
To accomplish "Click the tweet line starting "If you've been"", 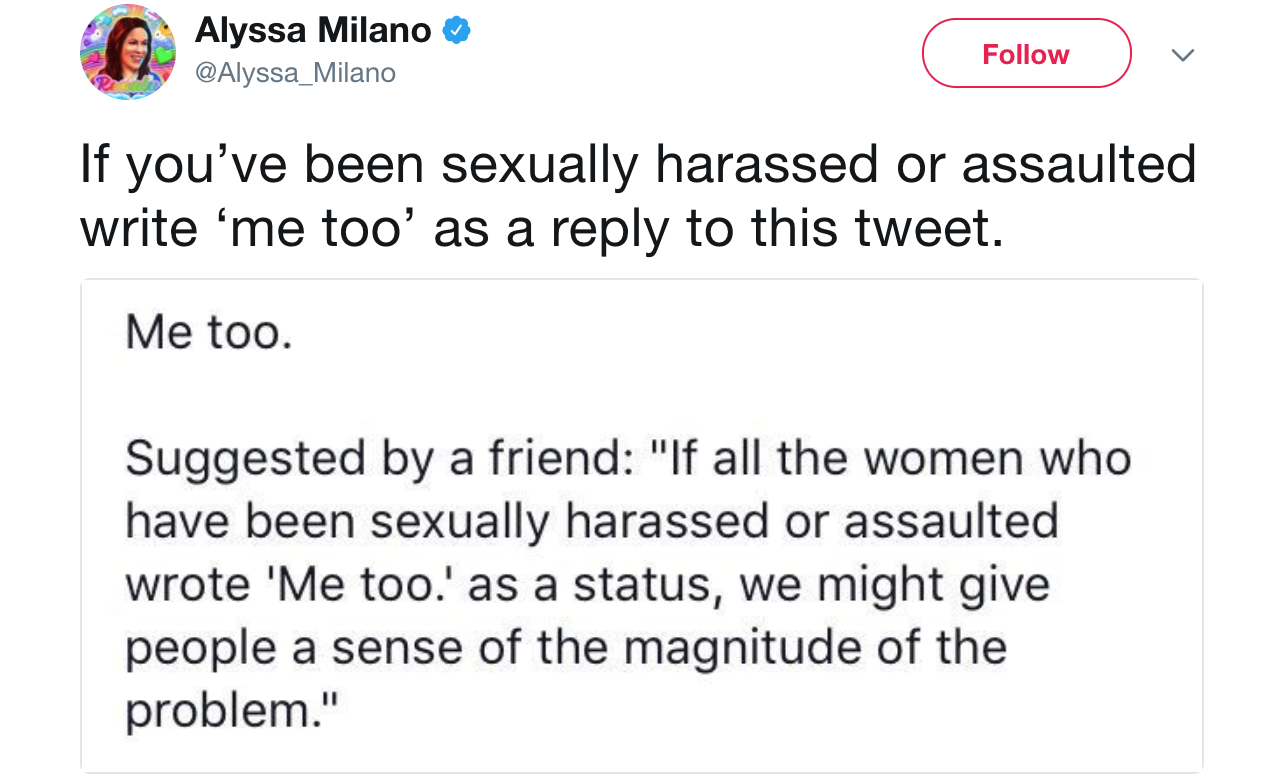I will (x=638, y=165).
